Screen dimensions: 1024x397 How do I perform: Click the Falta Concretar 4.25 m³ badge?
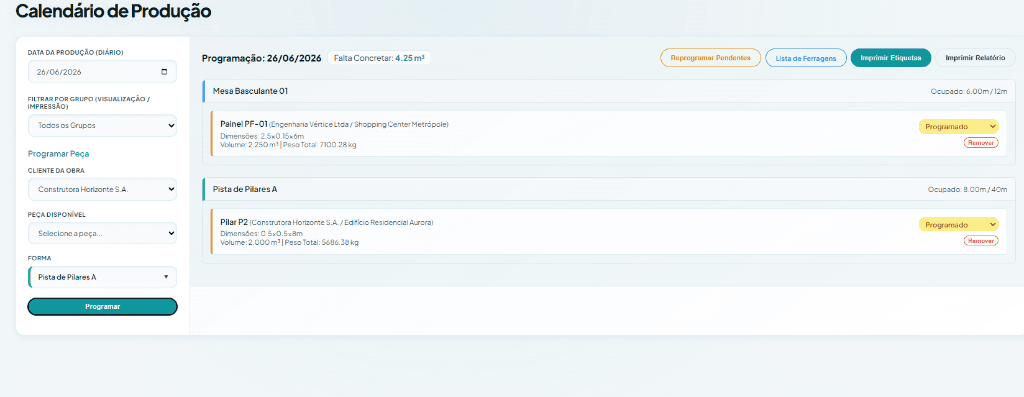click(379, 58)
